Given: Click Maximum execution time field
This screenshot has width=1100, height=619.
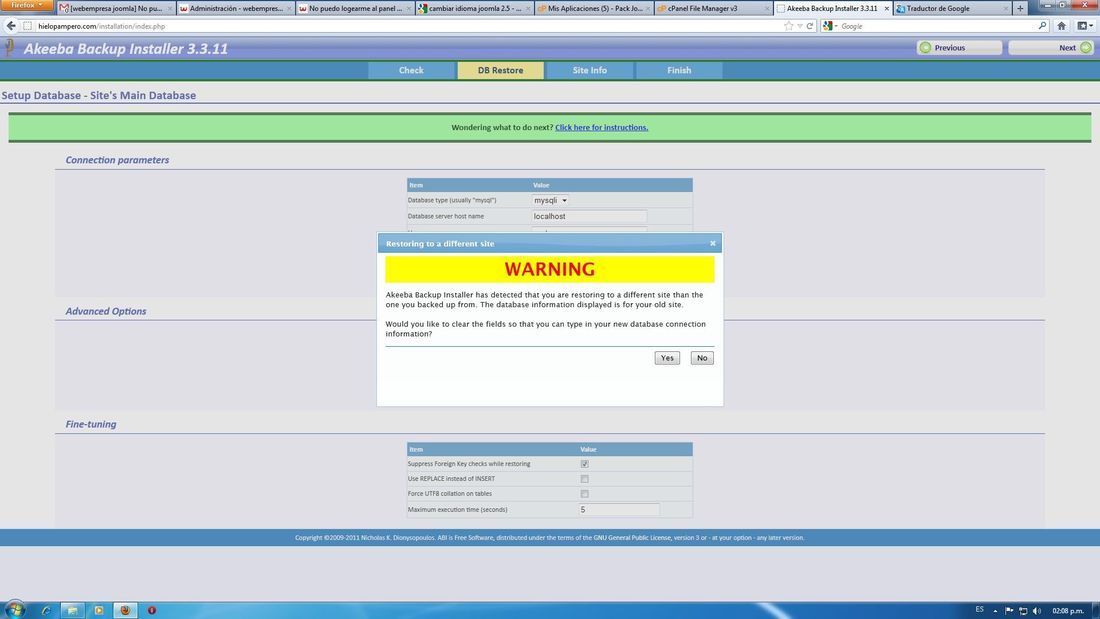Looking at the screenshot, I should [x=619, y=510].
